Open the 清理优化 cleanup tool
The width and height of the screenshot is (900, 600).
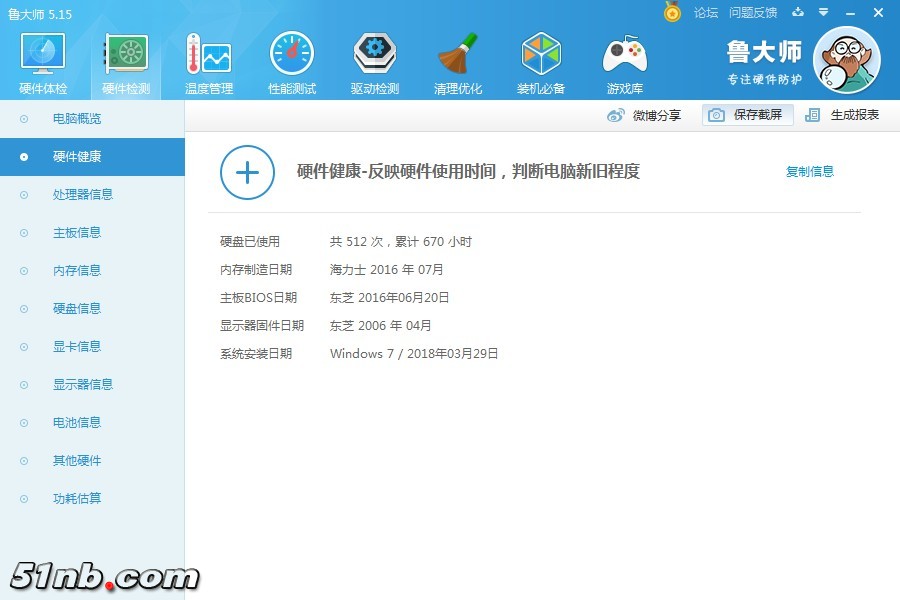tap(457, 60)
